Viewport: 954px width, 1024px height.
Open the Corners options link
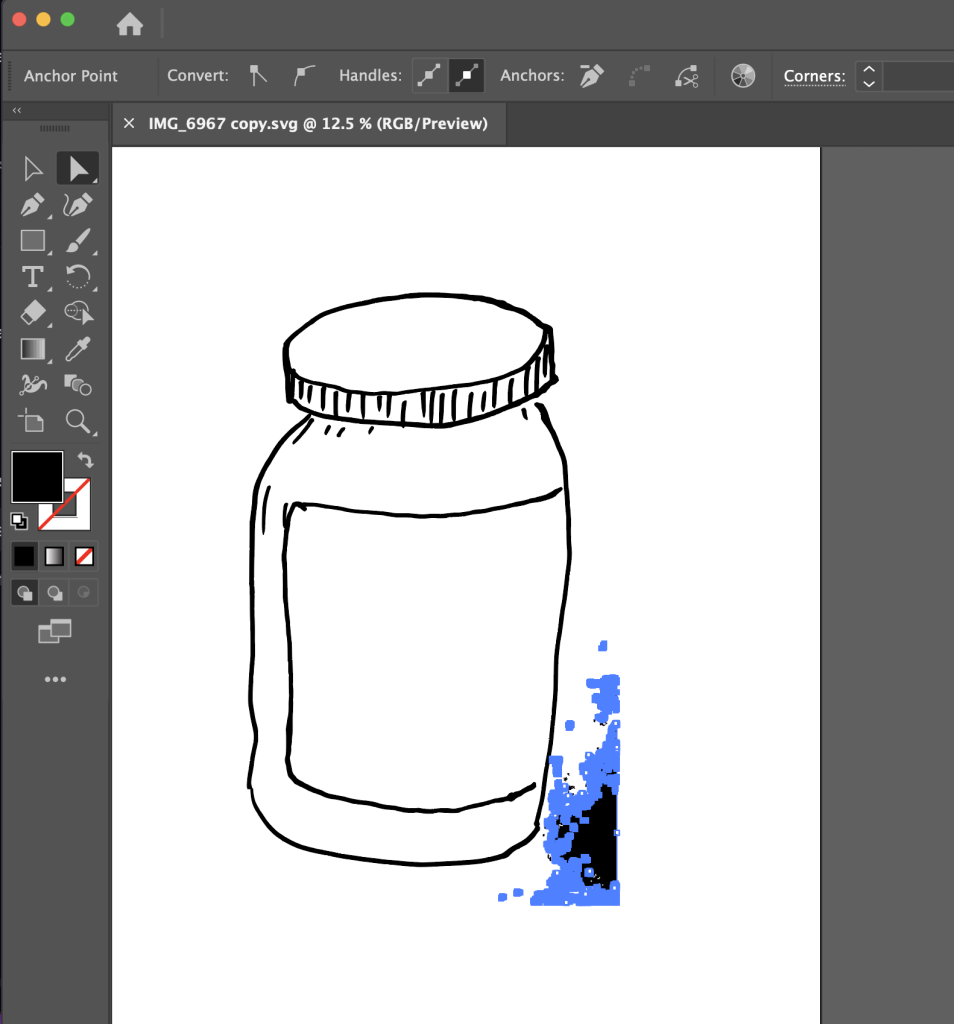point(814,76)
